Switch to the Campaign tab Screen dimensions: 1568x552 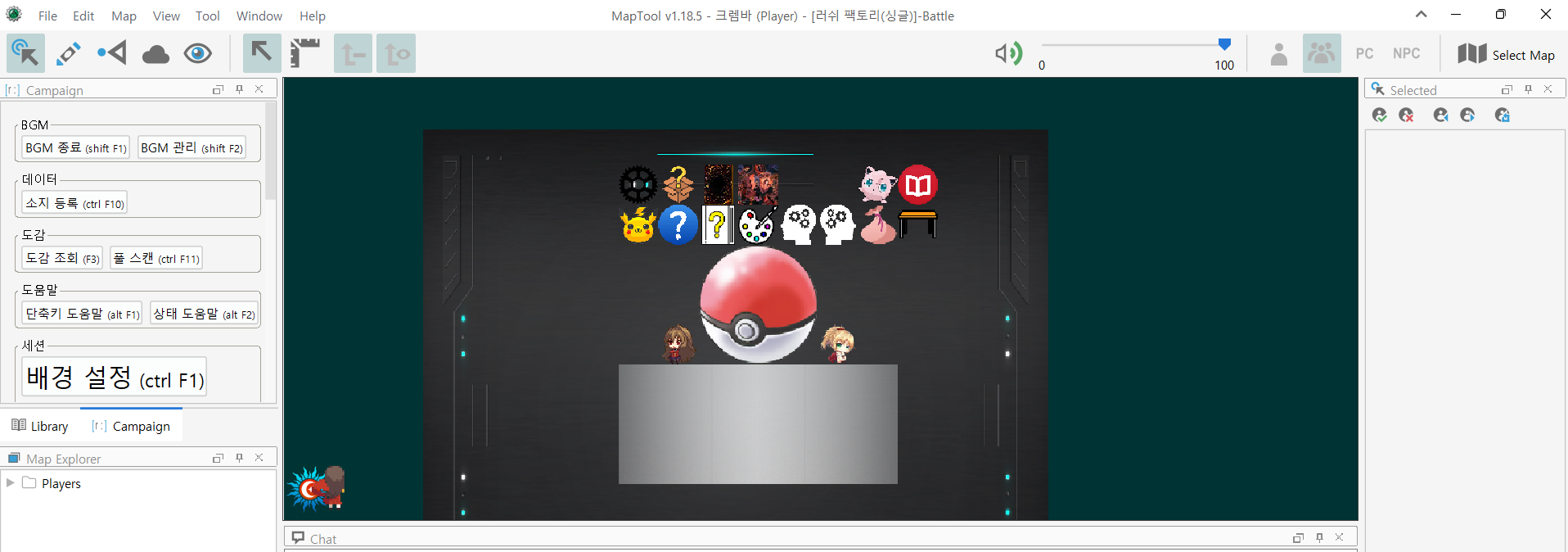(131, 426)
